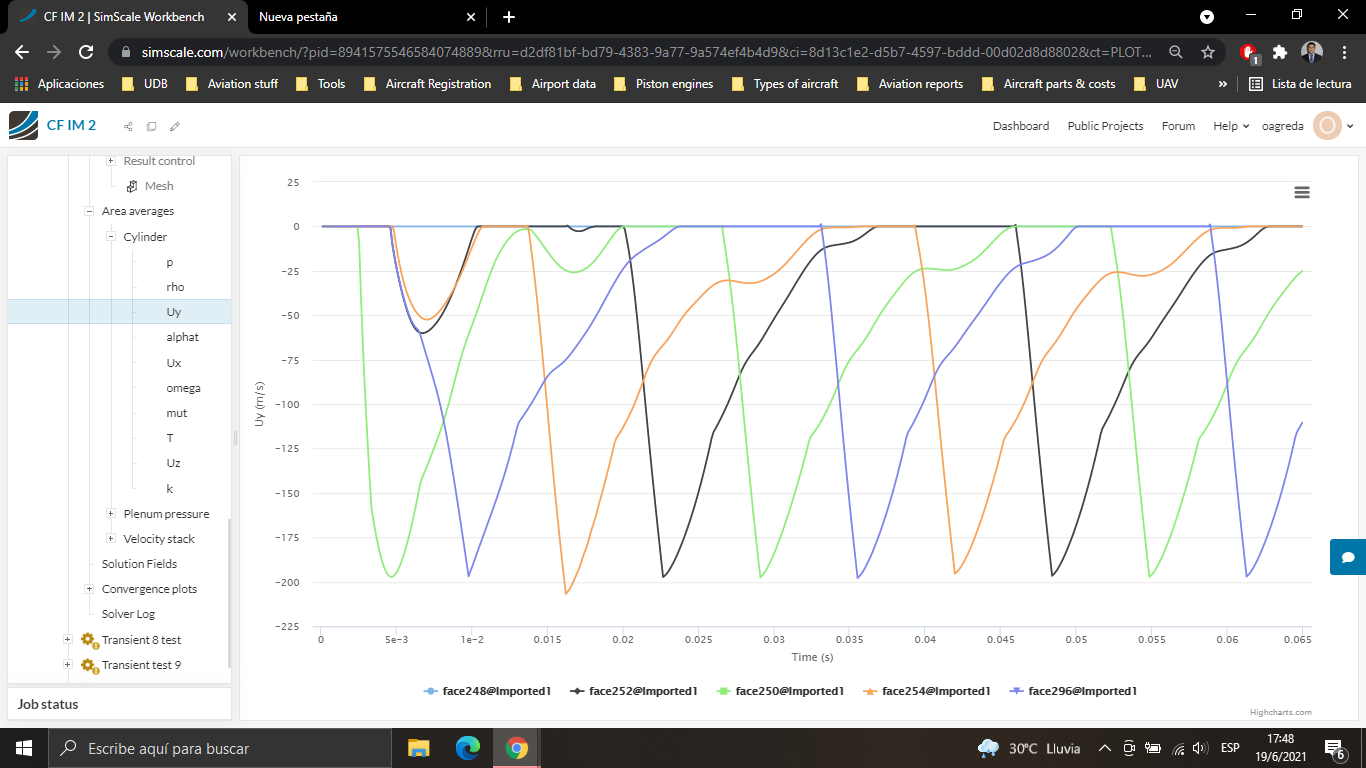
Task: Open the Help dropdown menu
Action: pyautogui.click(x=1231, y=126)
